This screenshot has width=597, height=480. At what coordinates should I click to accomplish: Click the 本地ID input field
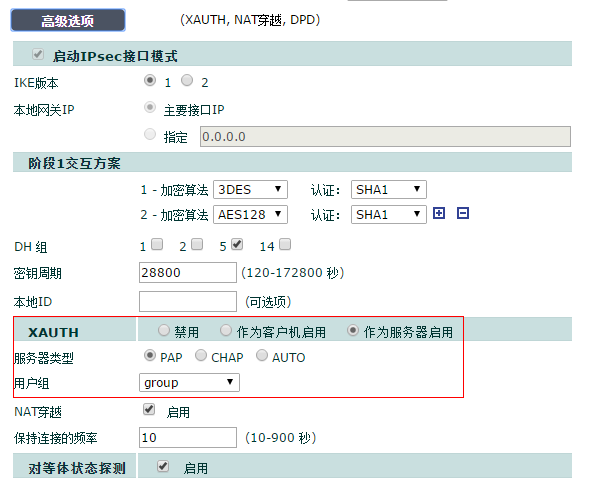coord(188,301)
